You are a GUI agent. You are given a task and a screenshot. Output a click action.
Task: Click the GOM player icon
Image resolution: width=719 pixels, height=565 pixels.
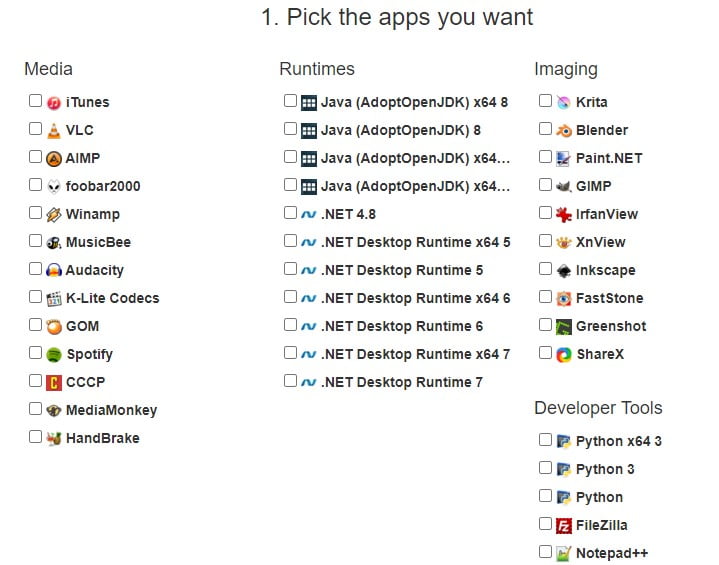point(54,327)
